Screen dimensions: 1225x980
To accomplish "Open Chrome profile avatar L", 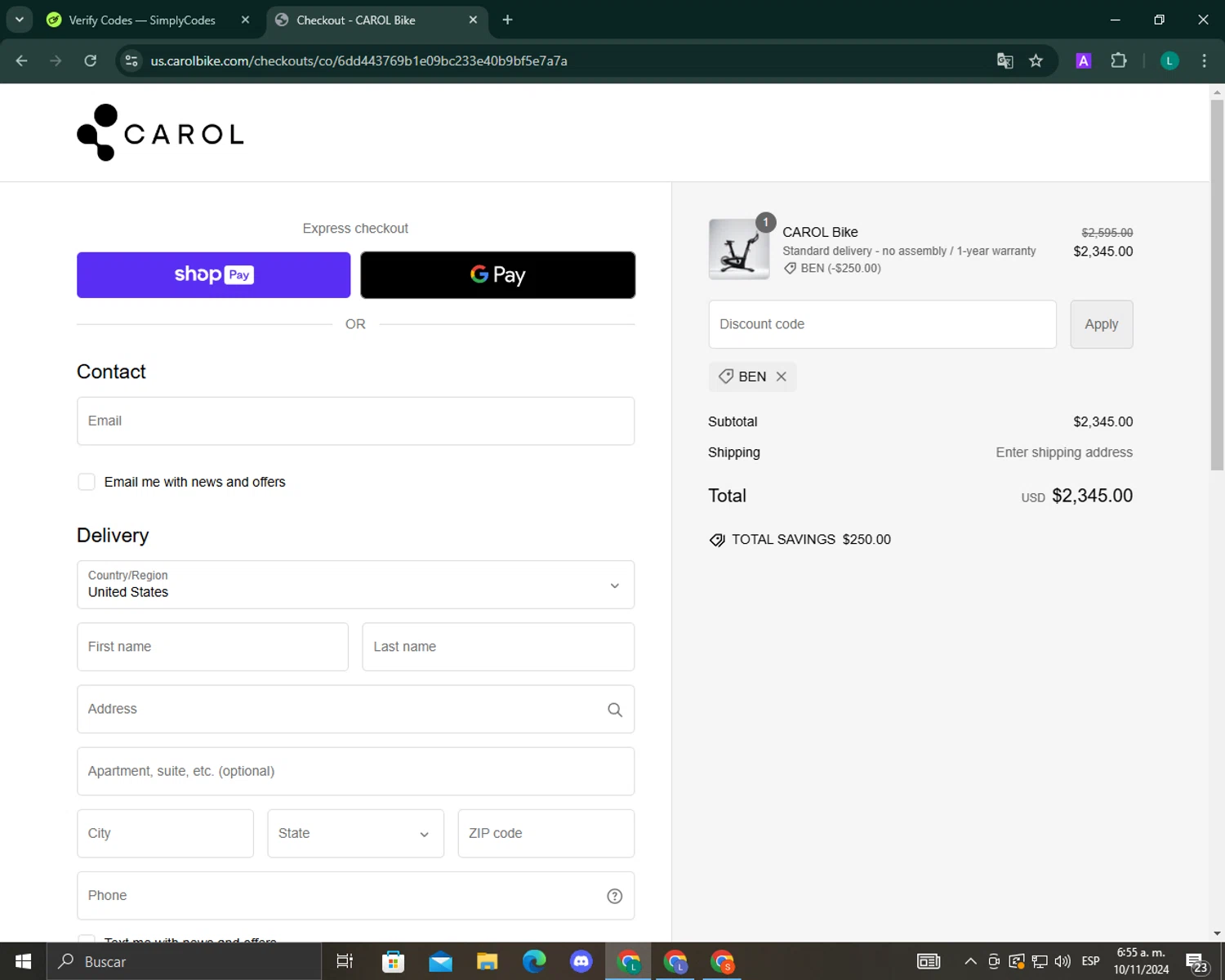I will pos(1169,60).
